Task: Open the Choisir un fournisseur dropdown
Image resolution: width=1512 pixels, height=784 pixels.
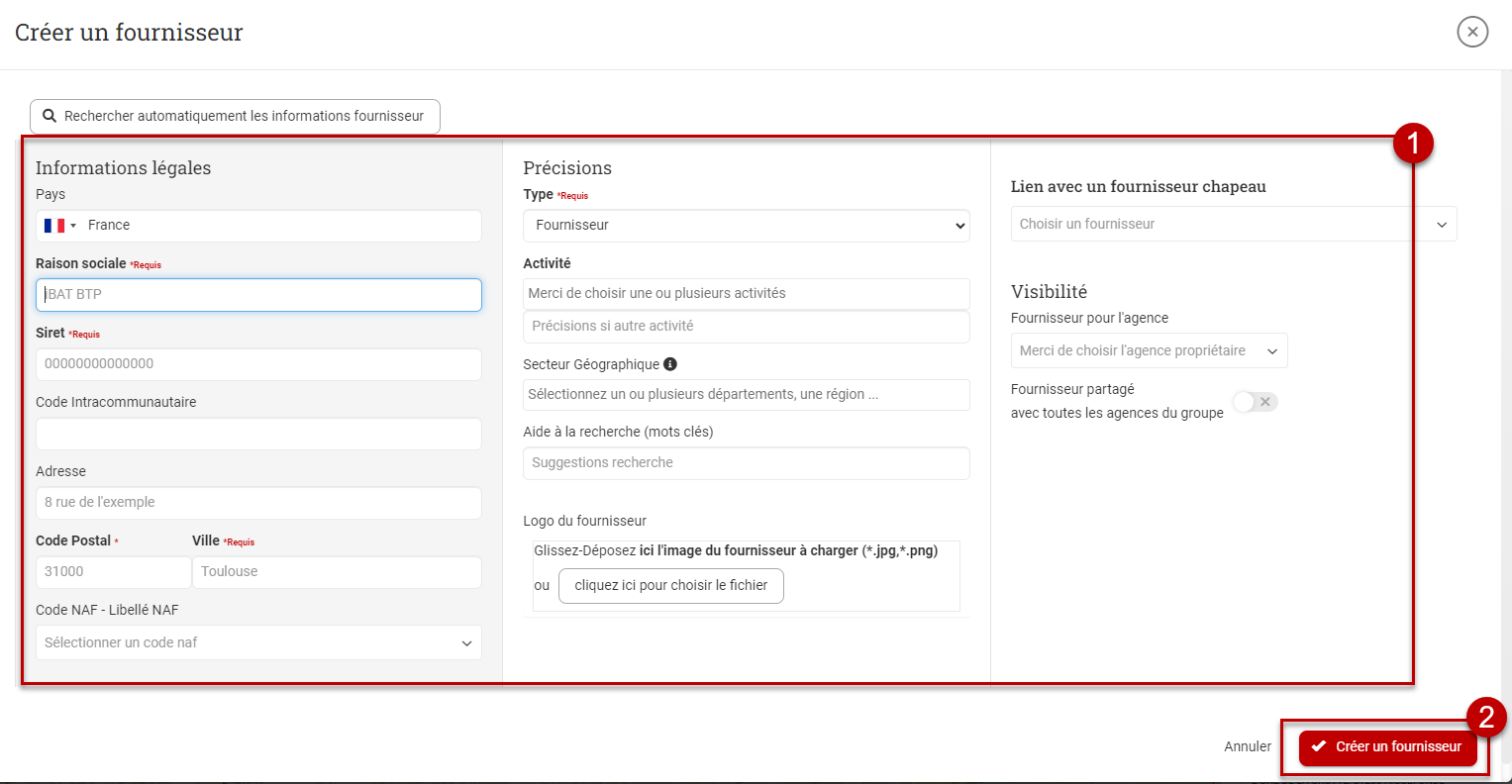Action: (1233, 225)
